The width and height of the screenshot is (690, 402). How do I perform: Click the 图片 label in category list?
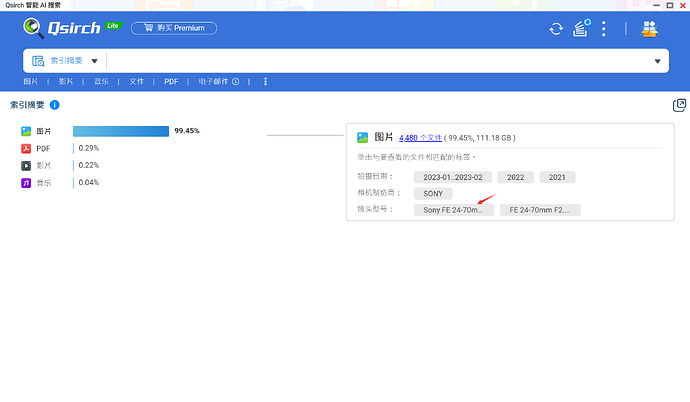click(44, 131)
